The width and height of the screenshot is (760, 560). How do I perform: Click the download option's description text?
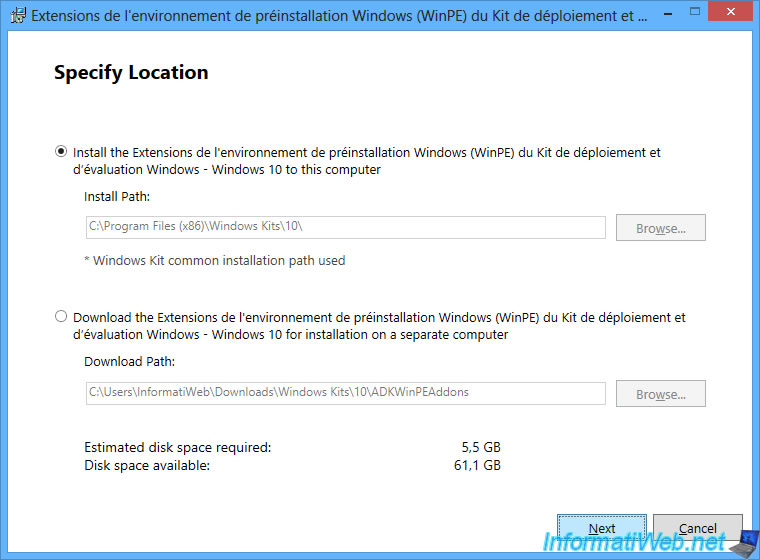[x=378, y=326]
